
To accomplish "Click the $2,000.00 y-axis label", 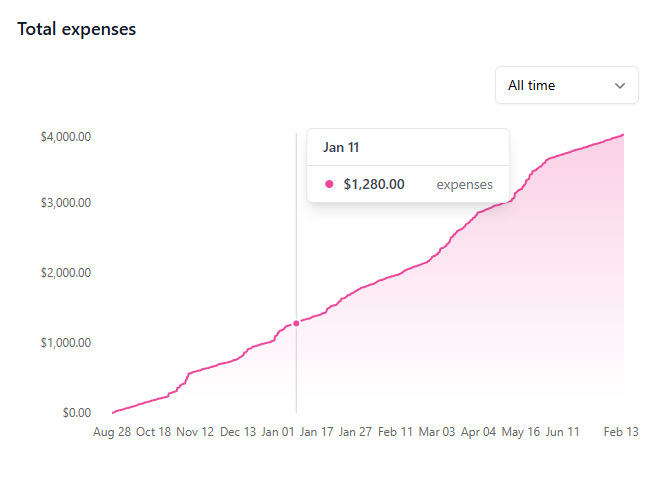I will (66, 273).
